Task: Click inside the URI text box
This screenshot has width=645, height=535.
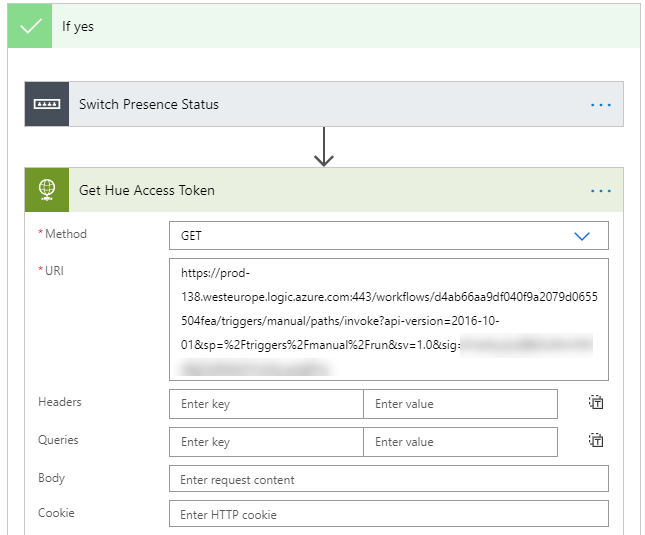Action: (x=388, y=319)
